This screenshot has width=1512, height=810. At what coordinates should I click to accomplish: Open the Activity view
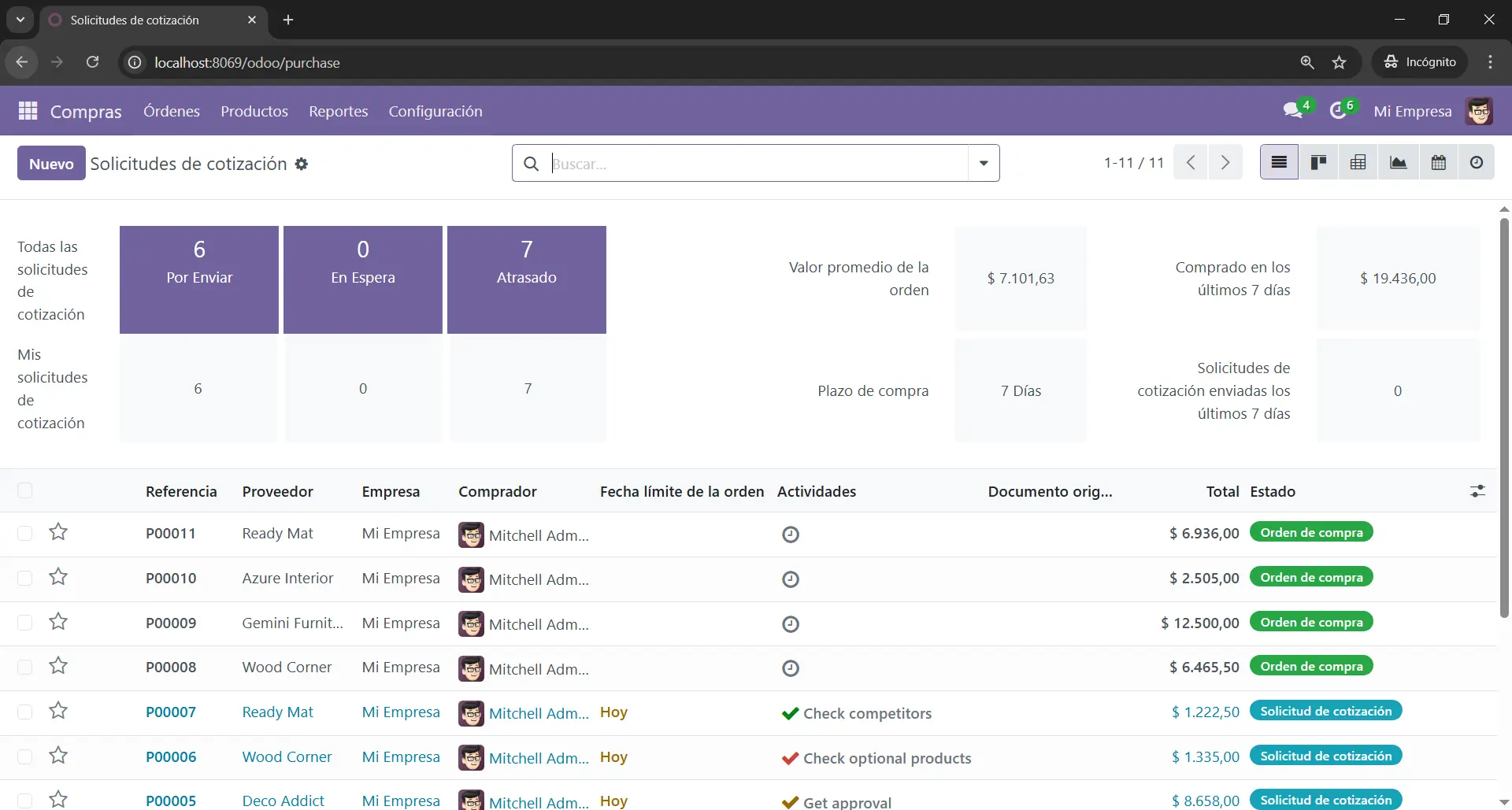coord(1476,163)
